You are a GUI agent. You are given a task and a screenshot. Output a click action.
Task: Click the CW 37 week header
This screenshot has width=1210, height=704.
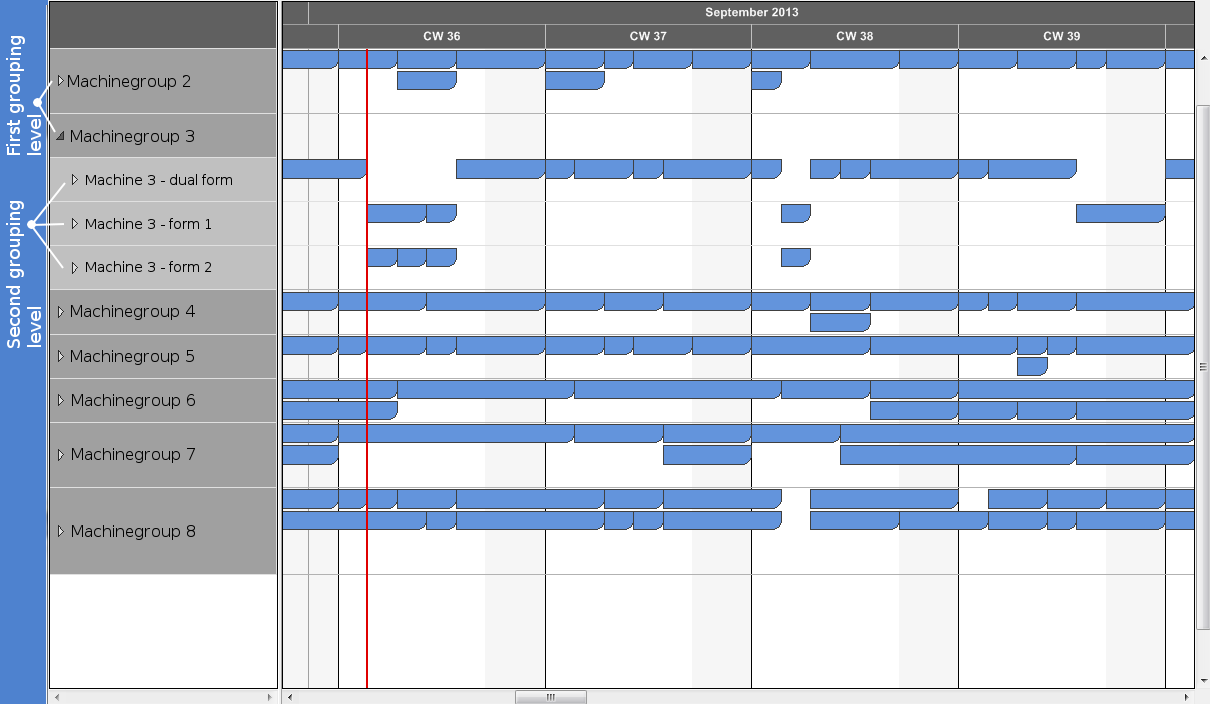tap(648, 36)
